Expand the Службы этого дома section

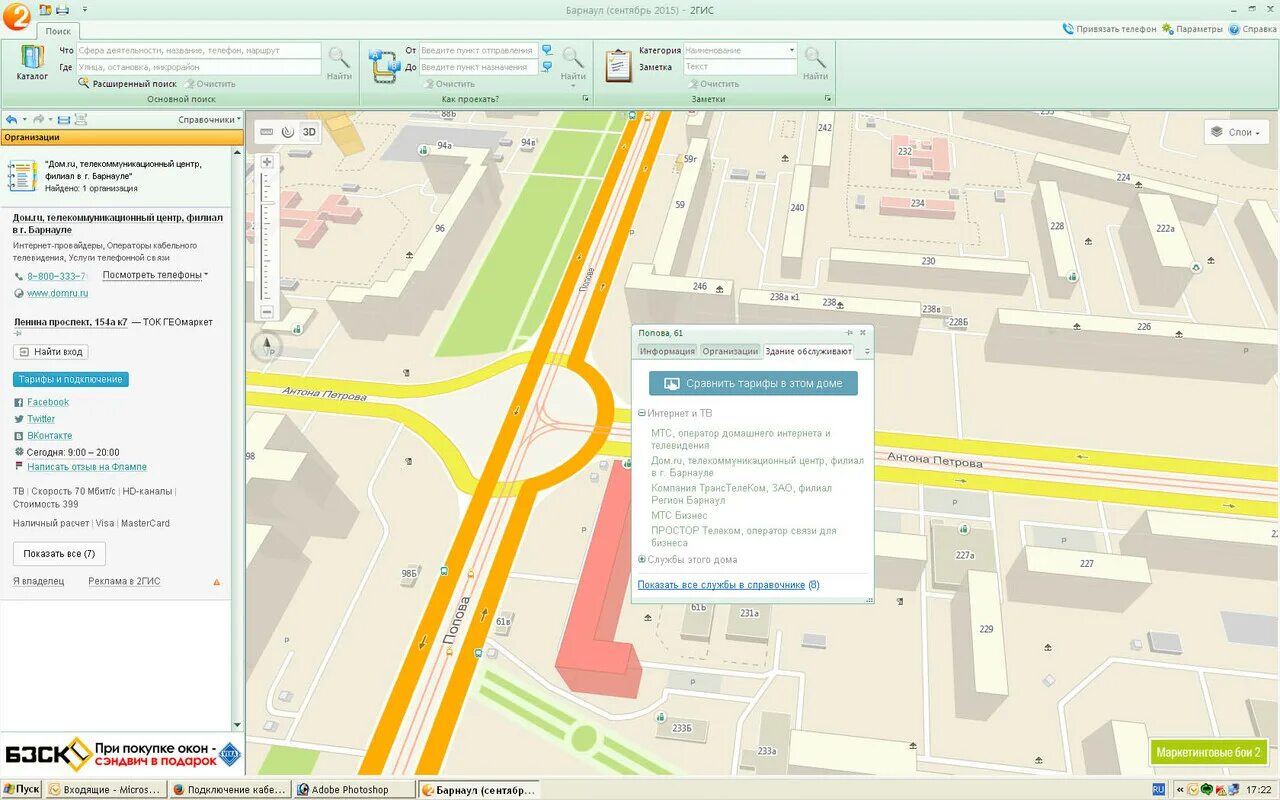642,560
